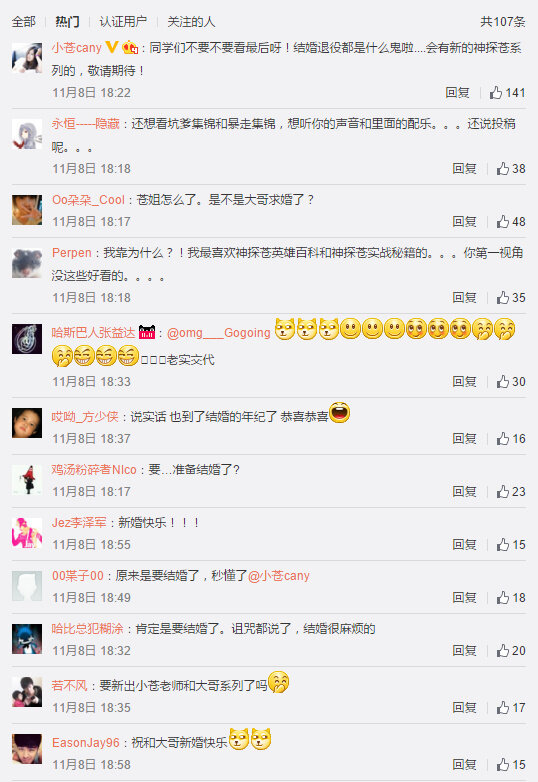This screenshot has height=782, width=538.
Task: Open the @小苍cany mention in 00莱子00's comment
Action: [279, 576]
